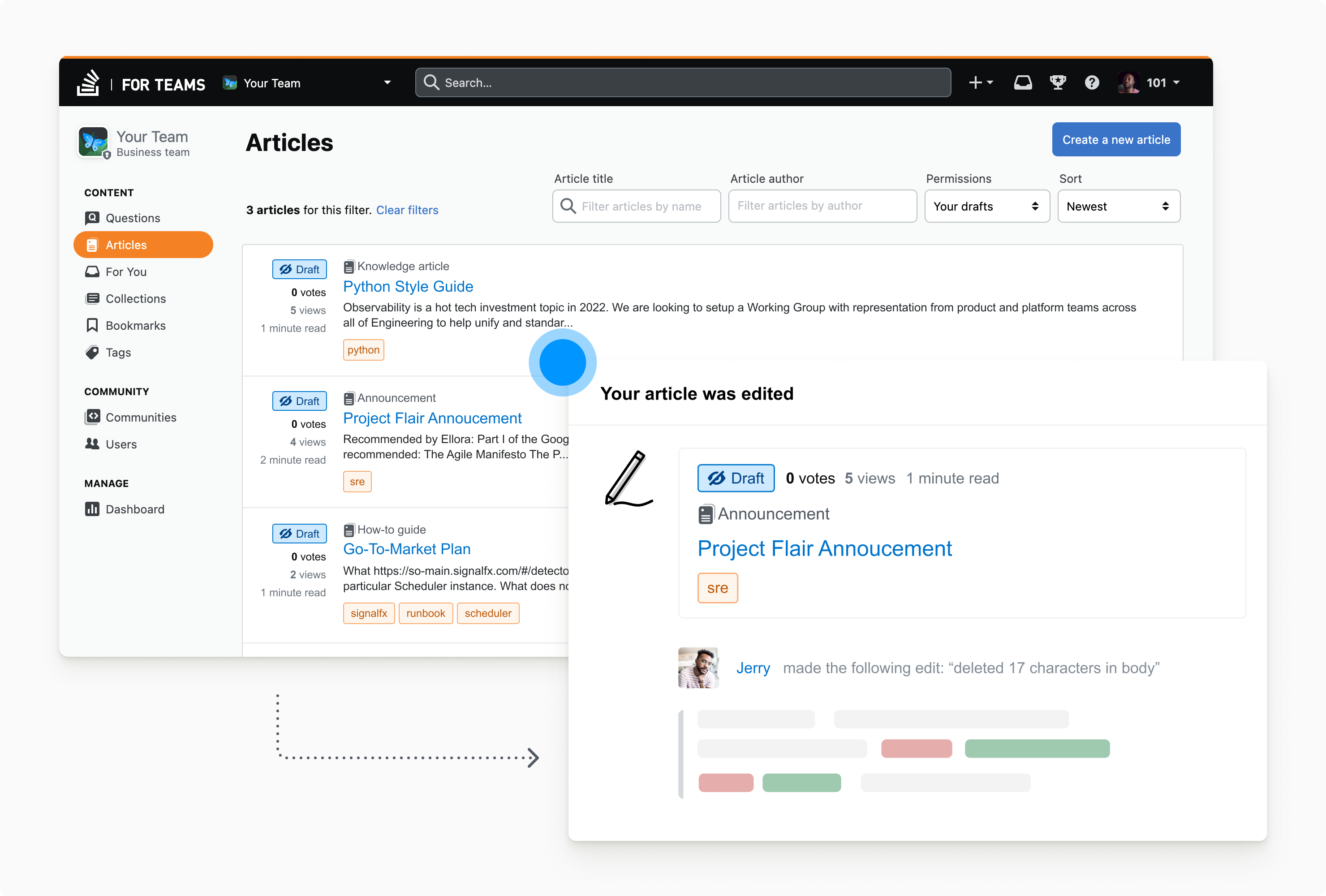Open the user avatar with 101 reputation
This screenshot has height=896, width=1326.
tap(1128, 83)
